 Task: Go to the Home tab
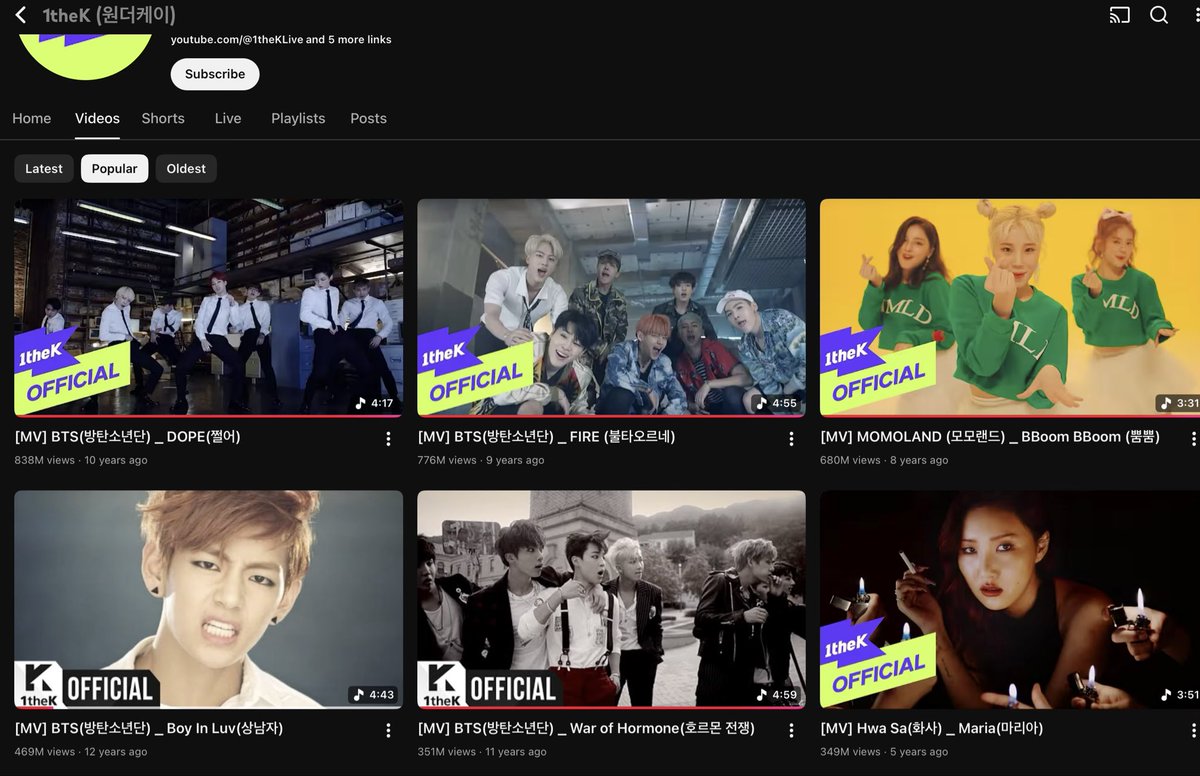click(x=32, y=118)
